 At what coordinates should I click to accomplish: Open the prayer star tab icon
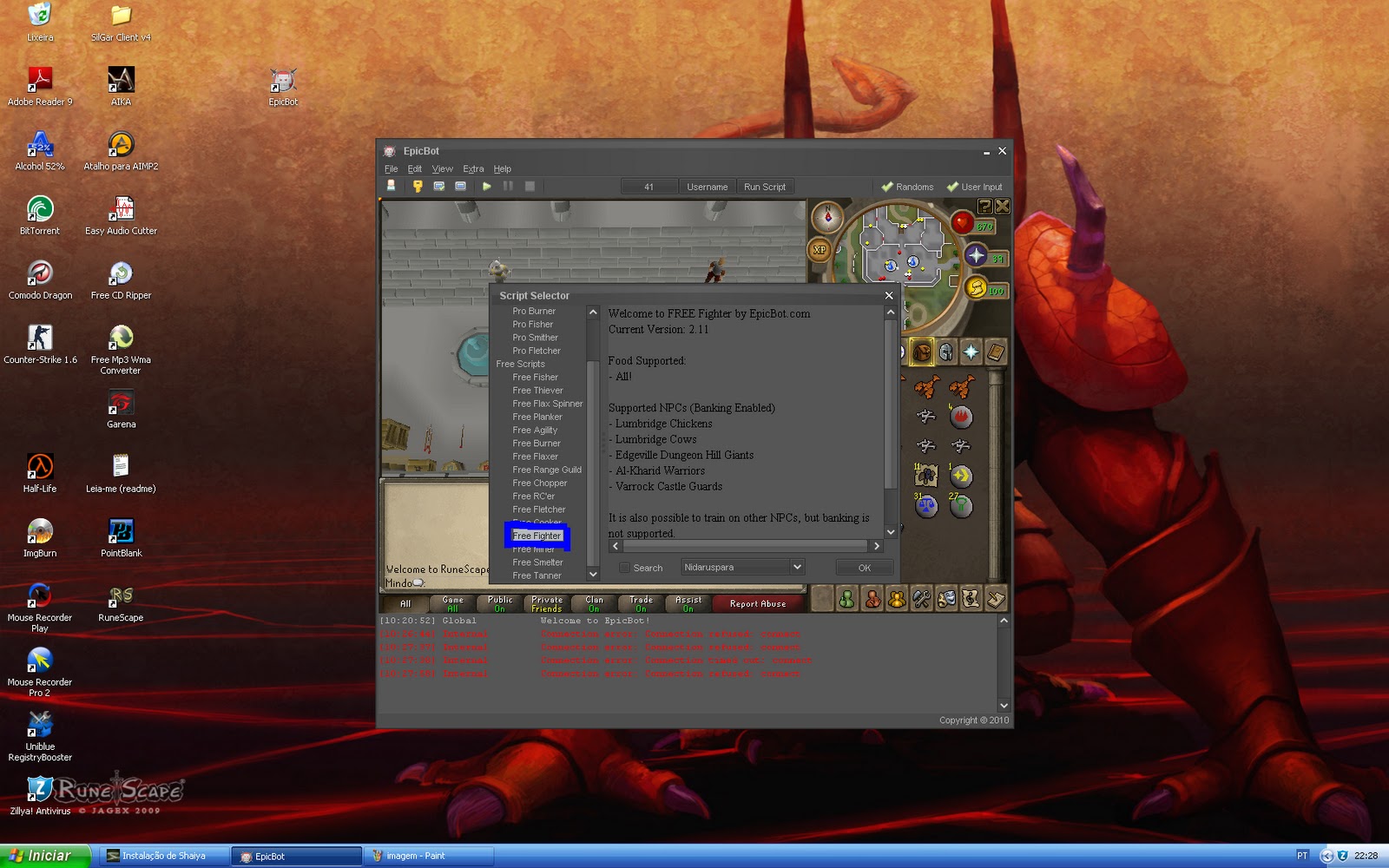[x=971, y=352]
